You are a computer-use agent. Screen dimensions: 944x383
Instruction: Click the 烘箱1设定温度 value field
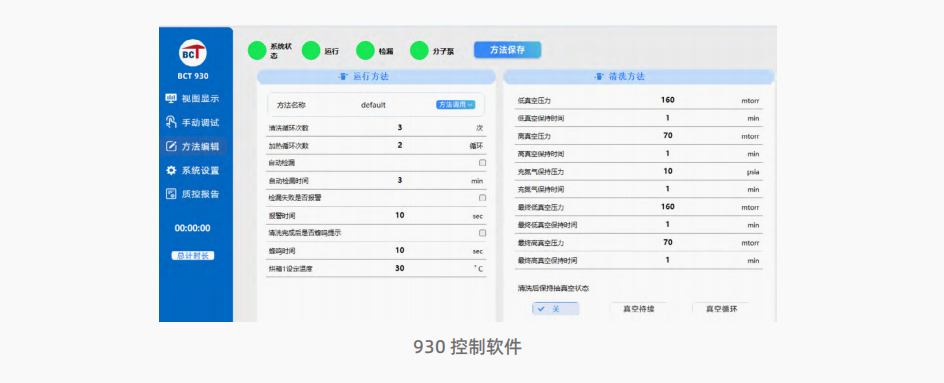(399, 268)
